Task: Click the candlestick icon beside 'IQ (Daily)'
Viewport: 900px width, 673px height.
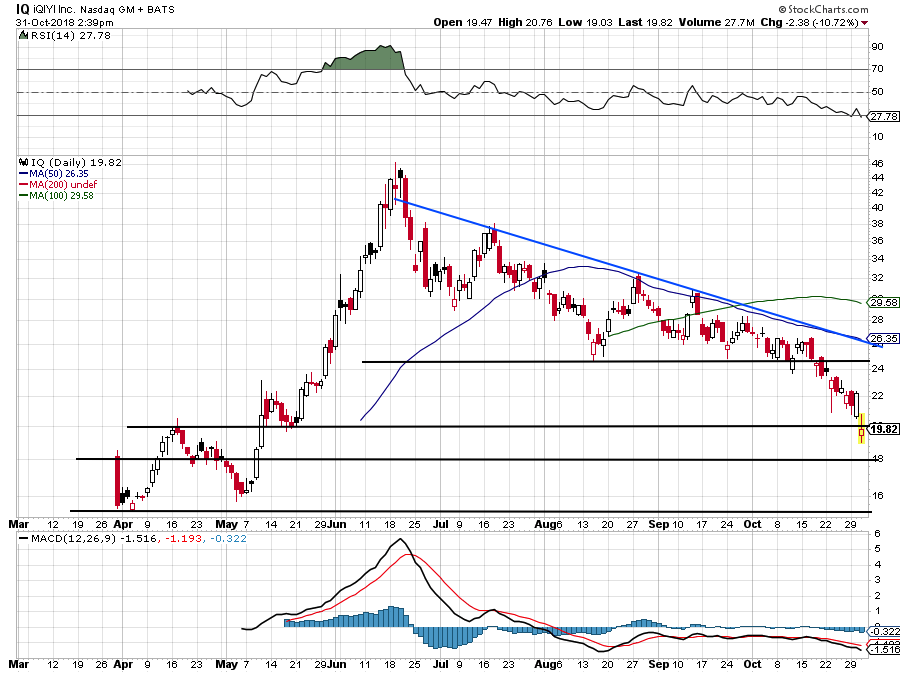Action: (x=24, y=162)
